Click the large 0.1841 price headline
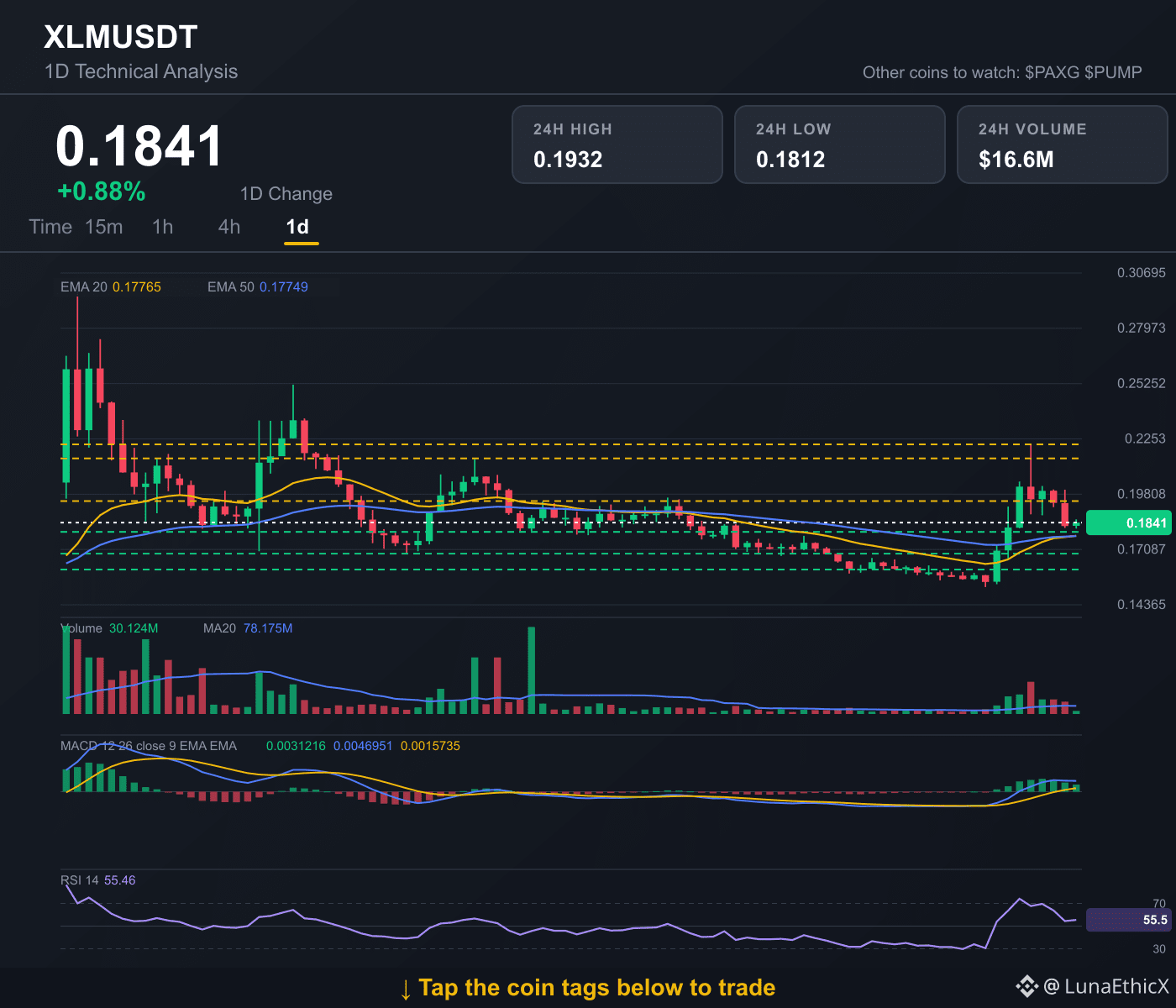The width and height of the screenshot is (1176, 1008). pos(139,146)
